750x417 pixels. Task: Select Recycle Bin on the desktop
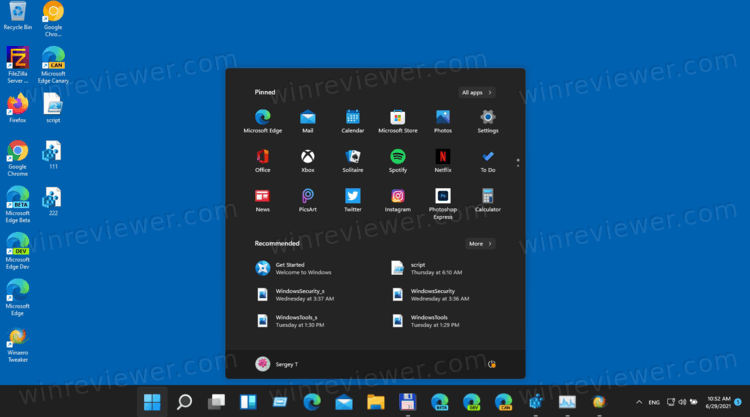[18, 17]
